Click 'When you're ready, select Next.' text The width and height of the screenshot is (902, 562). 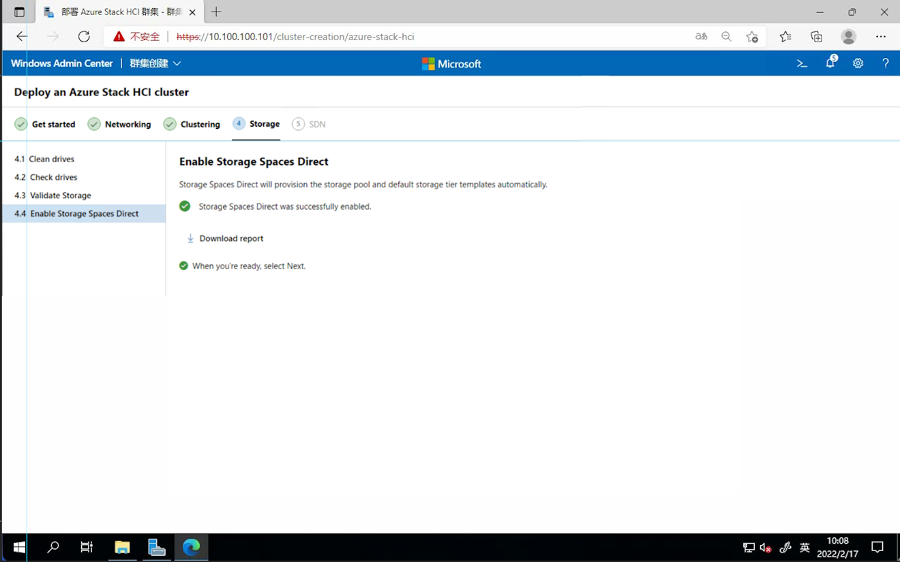click(249, 266)
